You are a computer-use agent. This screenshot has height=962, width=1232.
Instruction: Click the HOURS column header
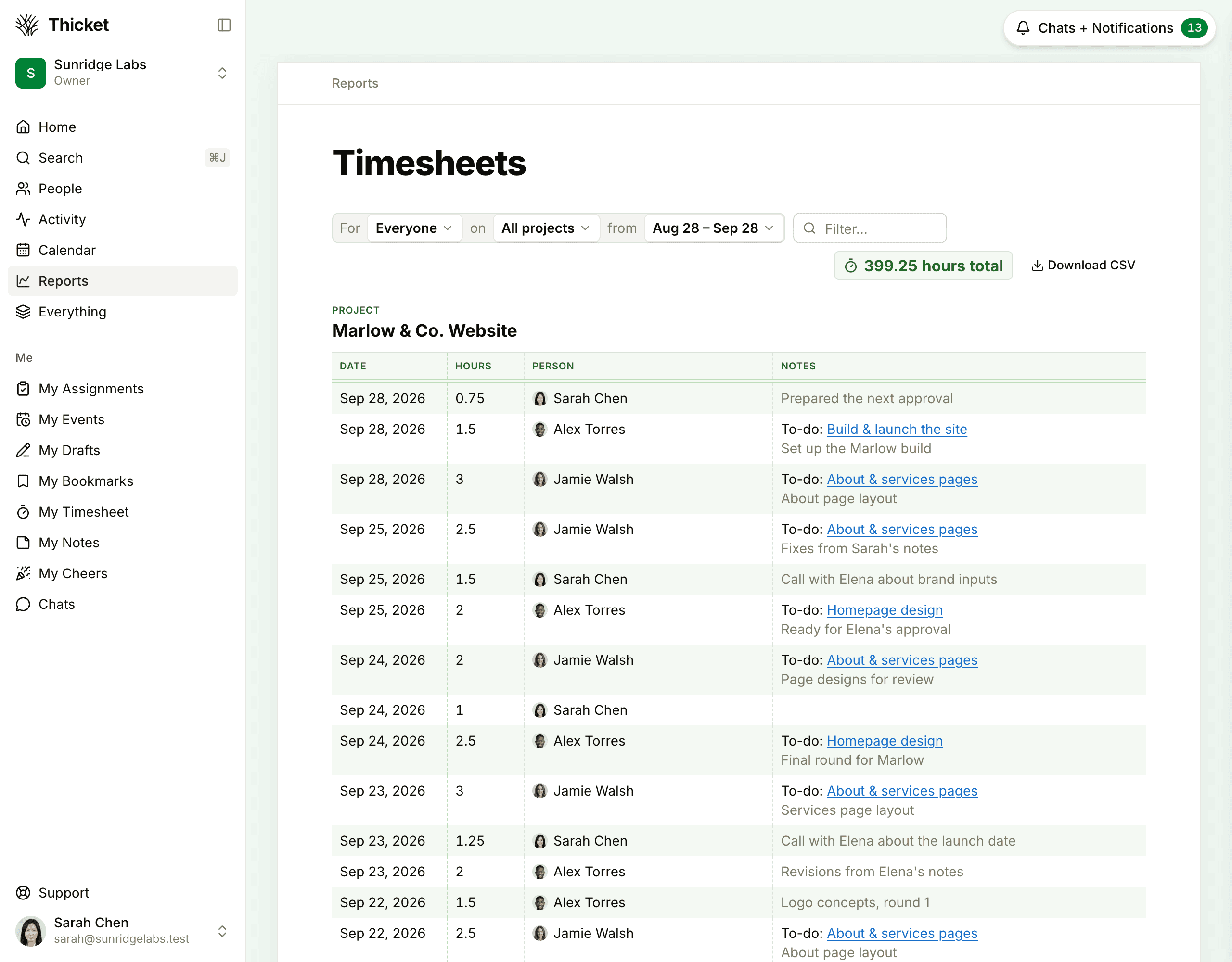coord(473,366)
